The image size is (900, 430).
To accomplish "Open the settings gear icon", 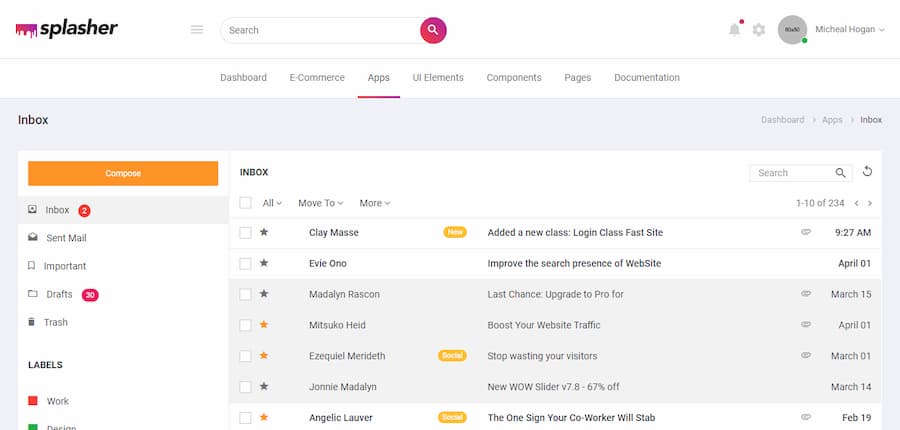I will click(759, 30).
